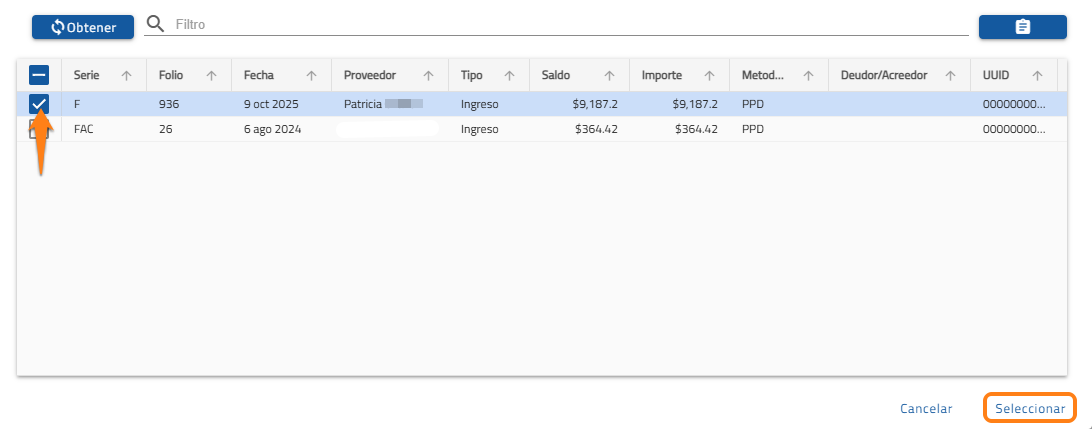Screen dimensions: 1092x429
Task: Sort by Metodo column arrow
Action: [808, 76]
